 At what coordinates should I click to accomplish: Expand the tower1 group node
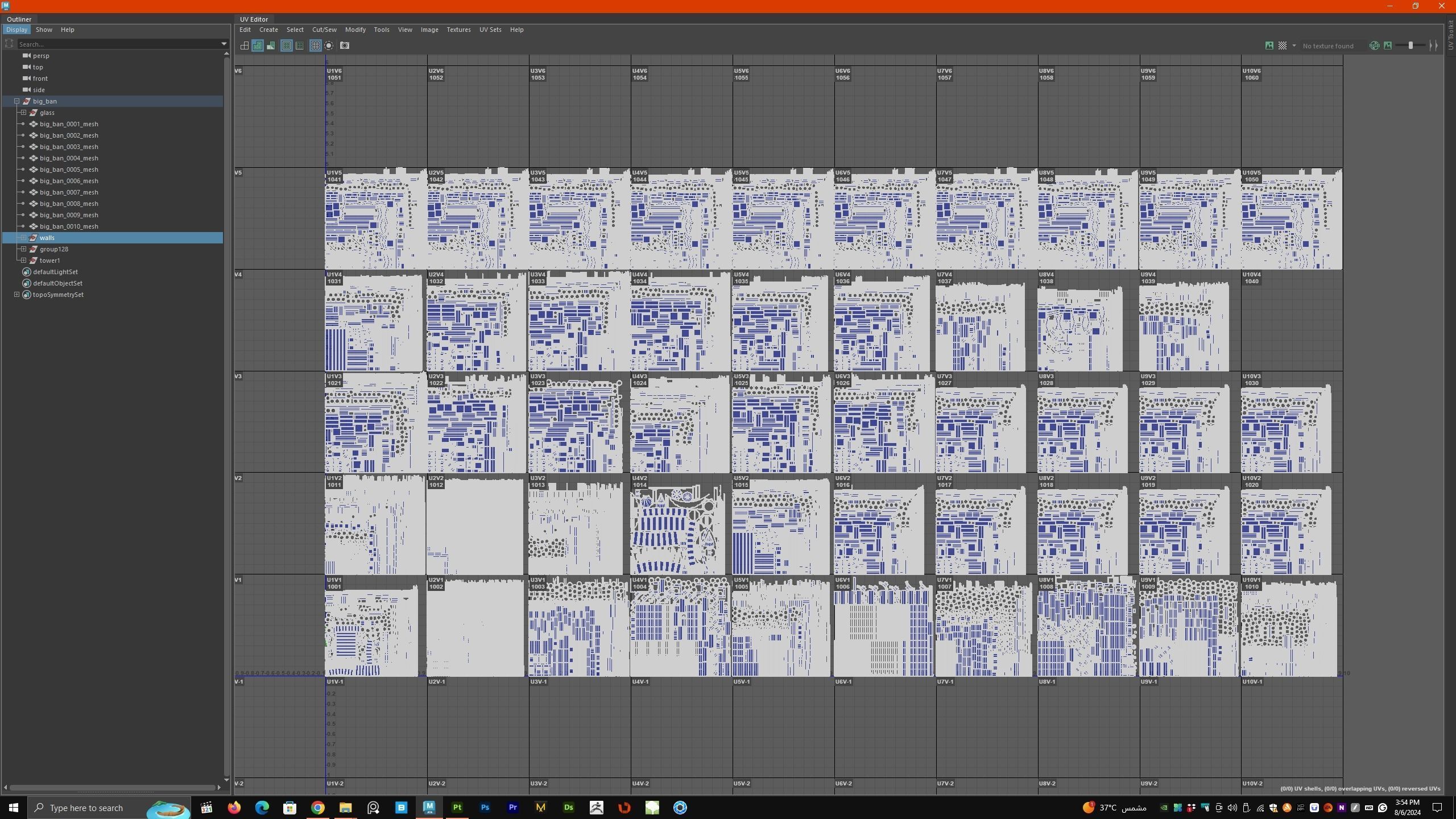(x=24, y=260)
